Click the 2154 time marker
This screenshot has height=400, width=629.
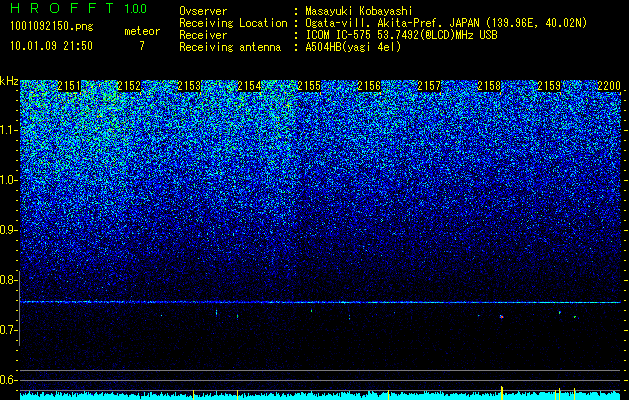click(249, 86)
